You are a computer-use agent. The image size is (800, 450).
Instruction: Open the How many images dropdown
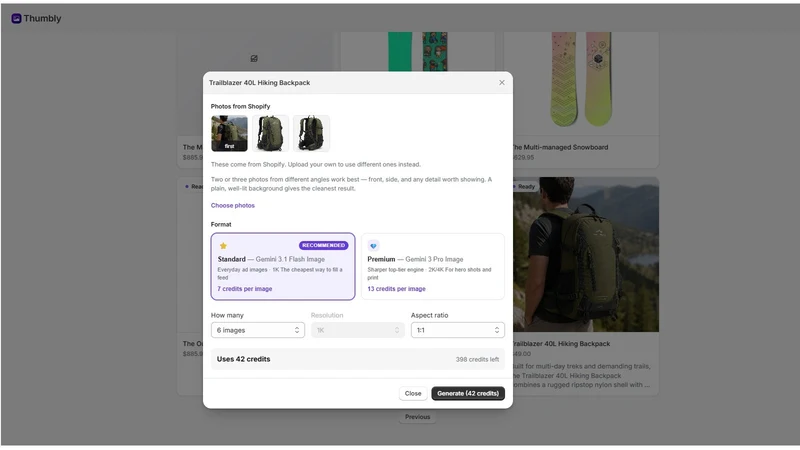point(258,330)
